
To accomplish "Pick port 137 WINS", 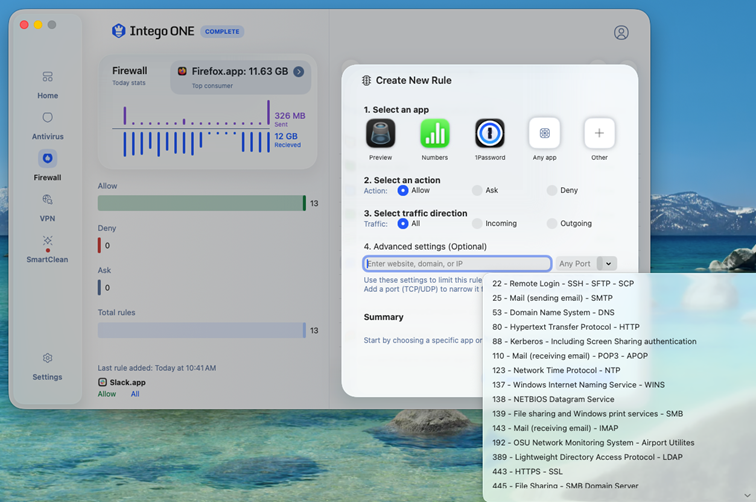I will 579,385.
